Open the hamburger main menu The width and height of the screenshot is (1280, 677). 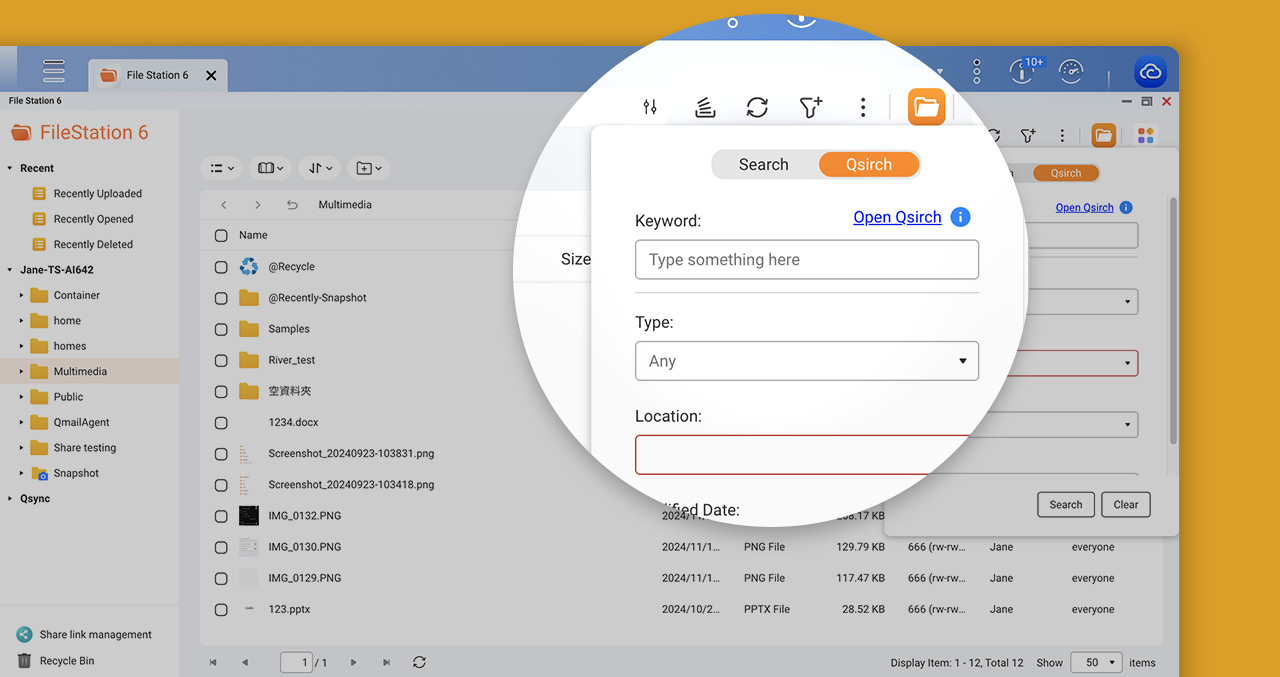pyautogui.click(x=54, y=72)
